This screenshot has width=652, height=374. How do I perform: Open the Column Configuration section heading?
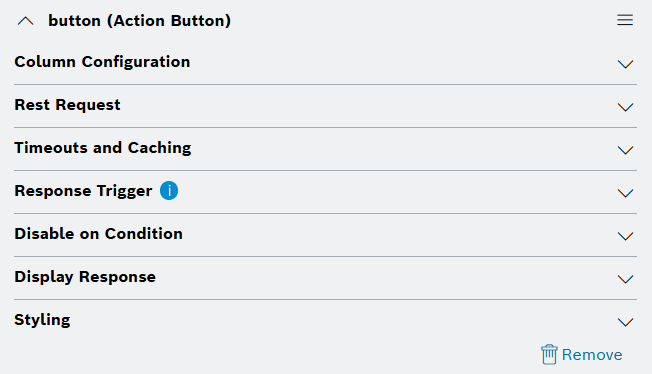[102, 62]
